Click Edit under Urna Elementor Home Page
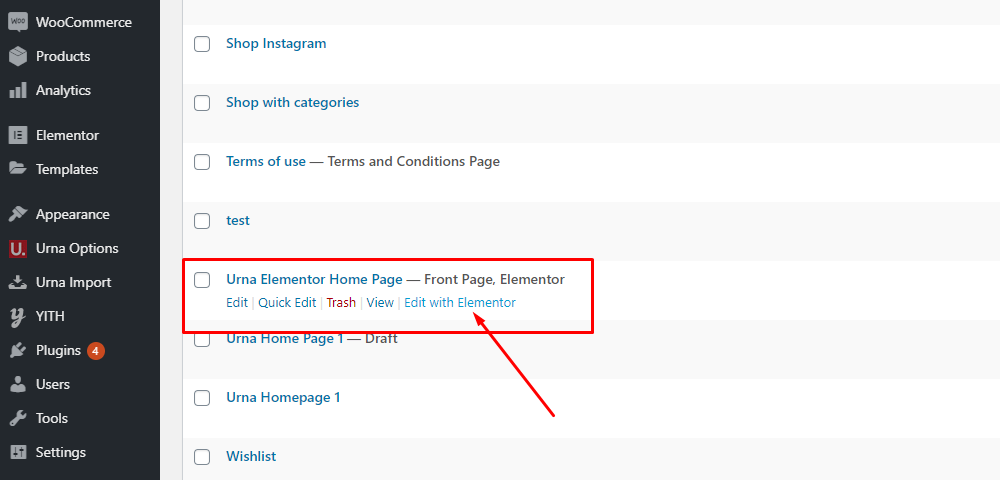The width and height of the screenshot is (1000, 480). 237,303
